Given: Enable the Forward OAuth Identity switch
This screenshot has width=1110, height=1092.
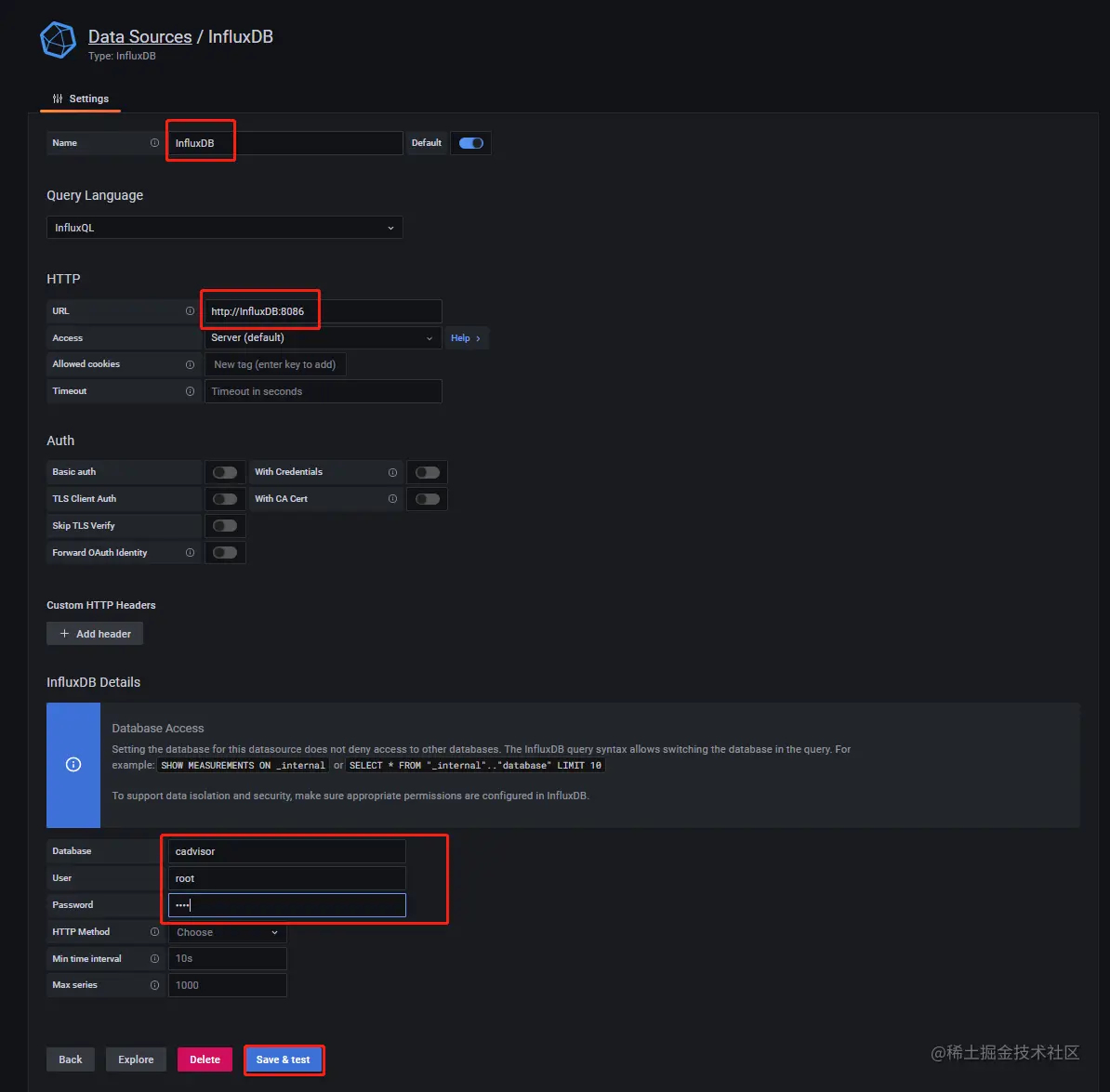Looking at the screenshot, I should click(x=225, y=553).
